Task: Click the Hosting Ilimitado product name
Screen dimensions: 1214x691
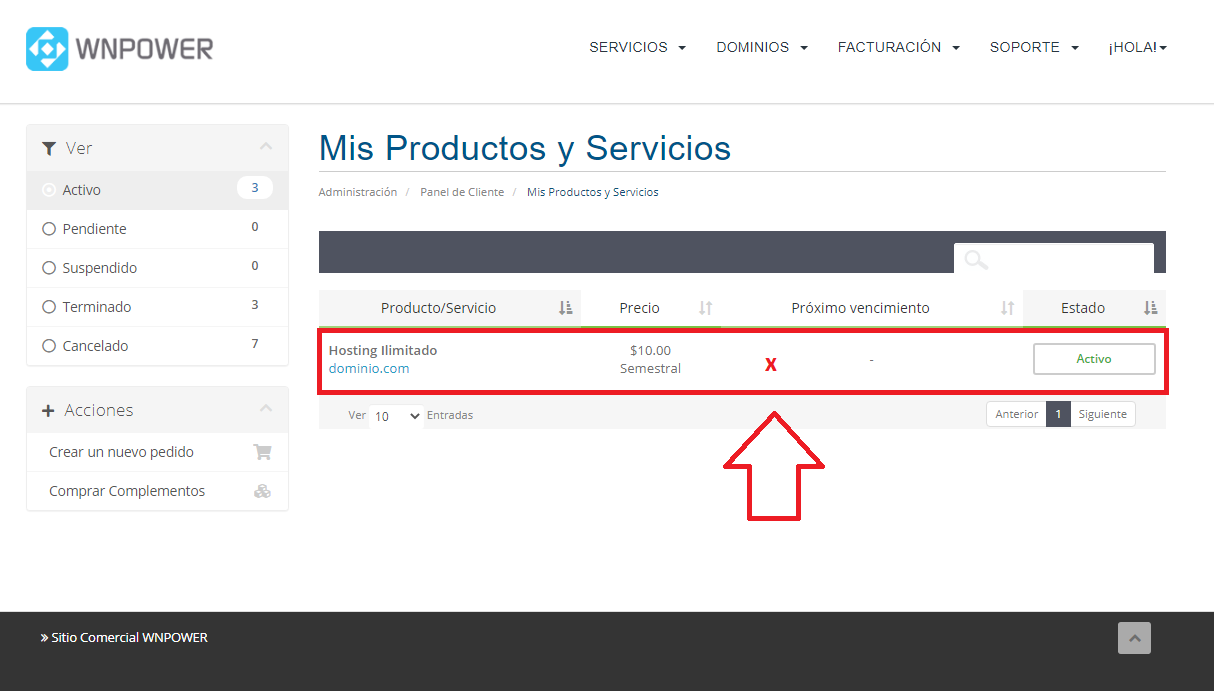Action: click(383, 351)
